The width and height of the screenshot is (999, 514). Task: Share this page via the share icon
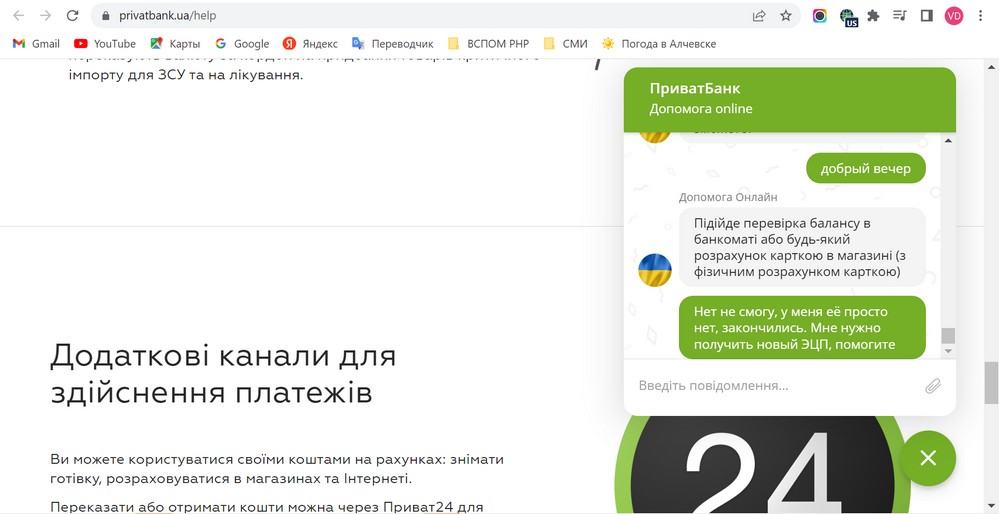759,16
